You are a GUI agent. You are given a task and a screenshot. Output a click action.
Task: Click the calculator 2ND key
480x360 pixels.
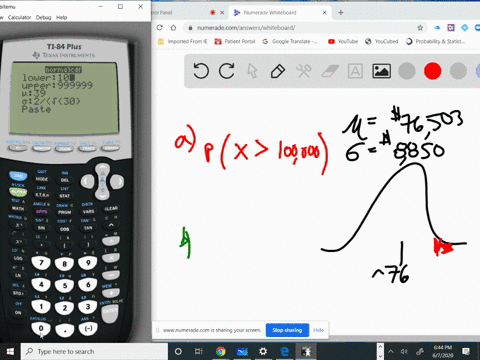tap(18, 176)
